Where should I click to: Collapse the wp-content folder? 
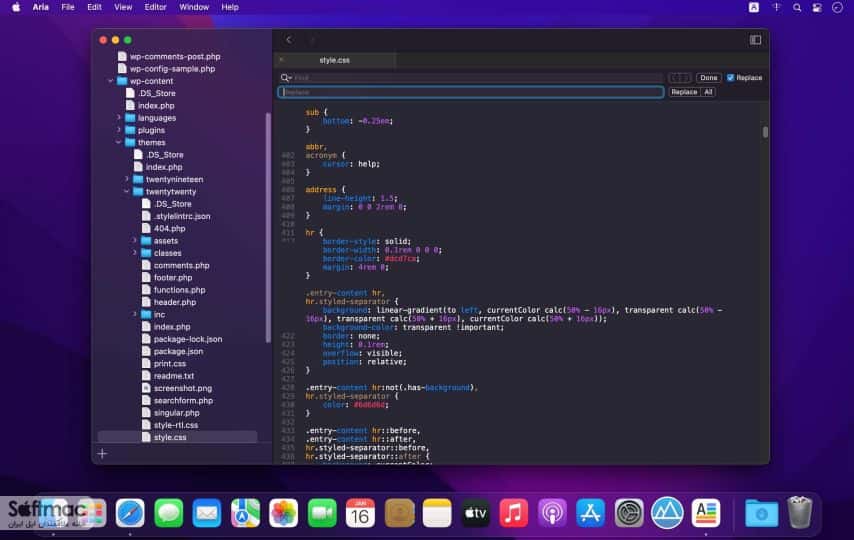click(111, 81)
